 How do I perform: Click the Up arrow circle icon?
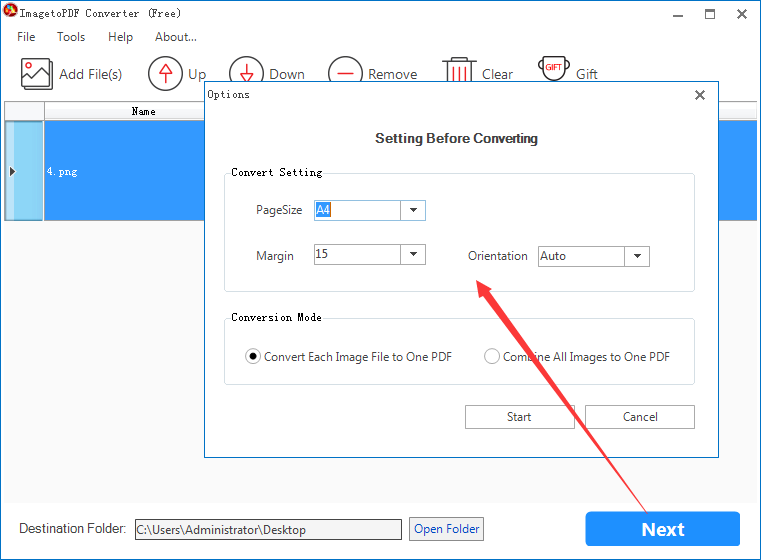(x=165, y=74)
